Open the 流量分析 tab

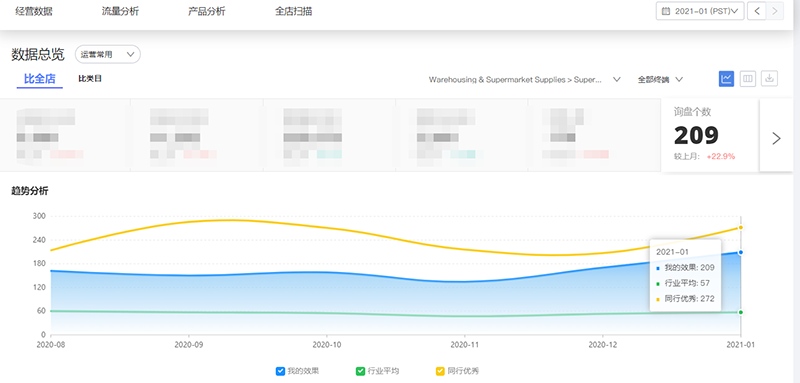[120, 11]
